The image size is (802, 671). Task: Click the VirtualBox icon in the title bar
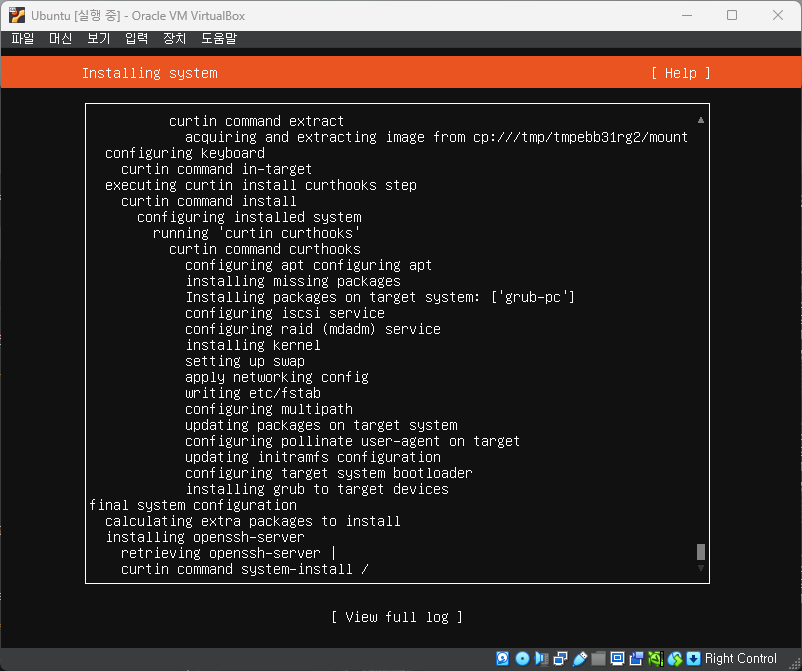(16, 15)
